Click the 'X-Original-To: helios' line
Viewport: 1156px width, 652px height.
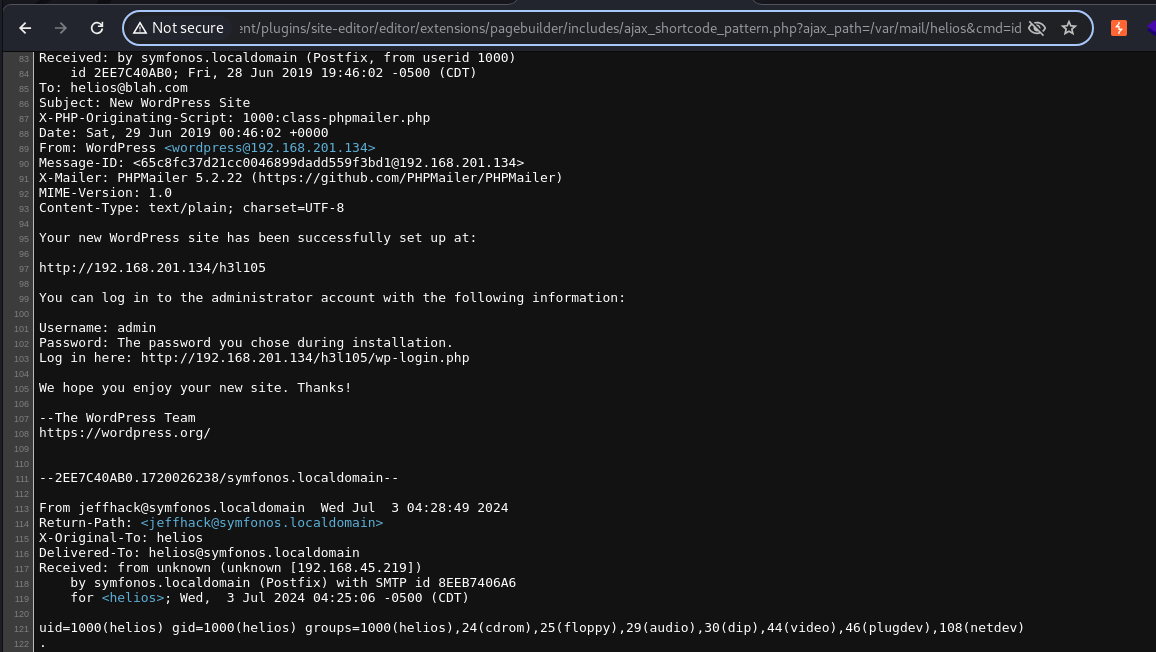(x=121, y=538)
